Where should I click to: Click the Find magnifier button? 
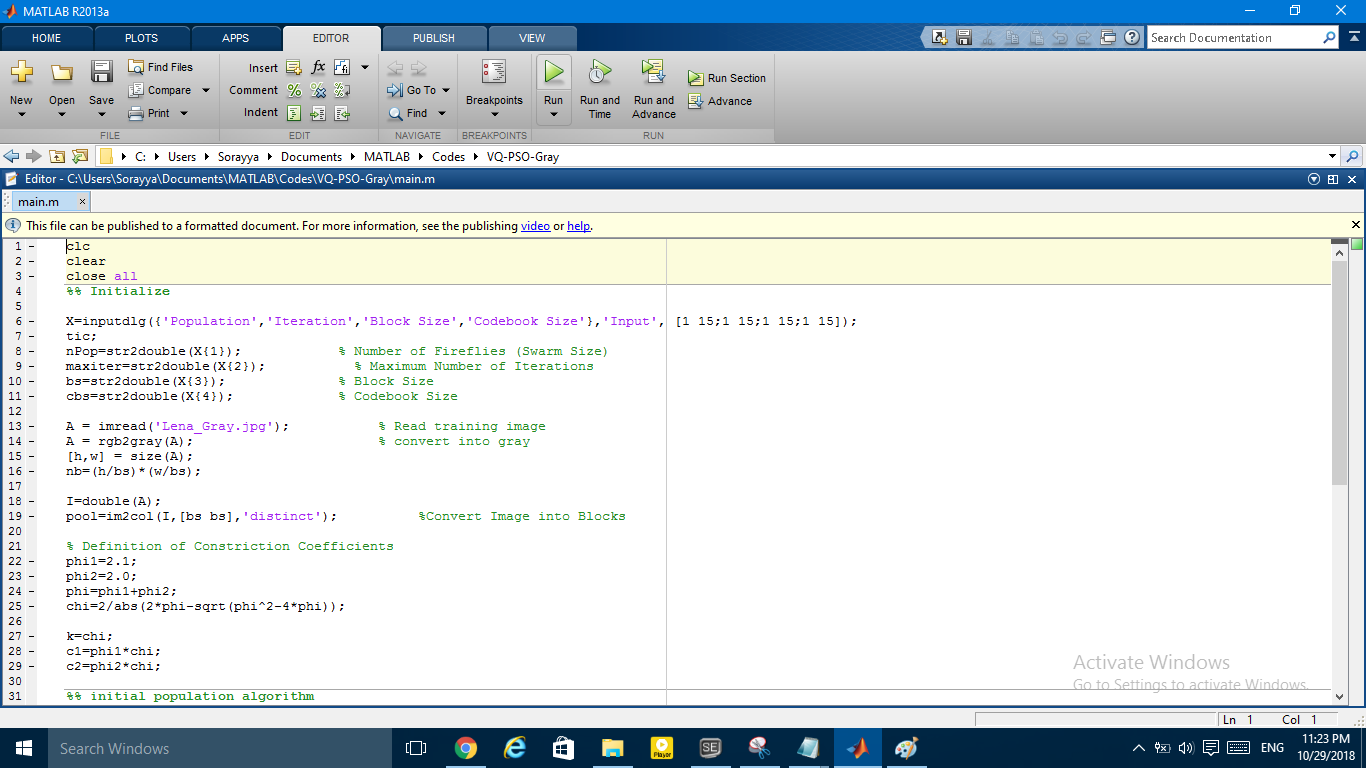coord(409,113)
